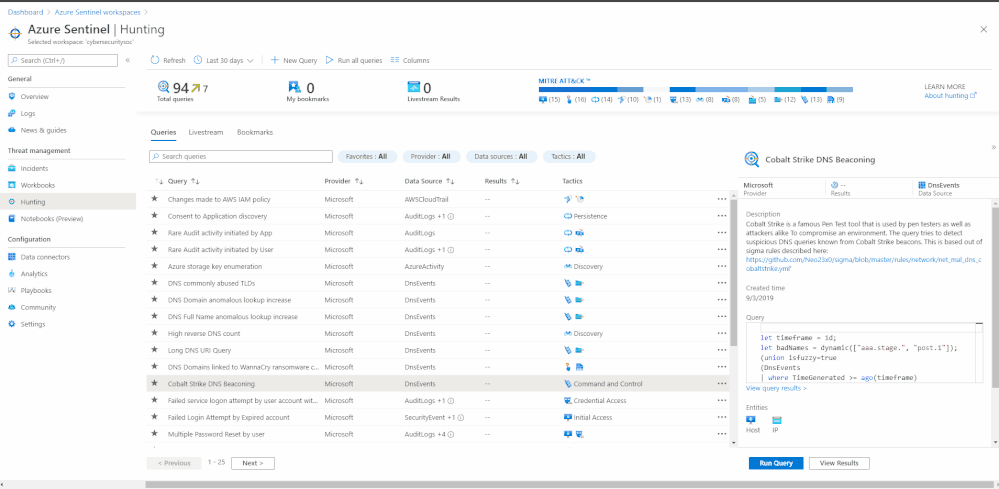Open the Columns chooser
999x489 pixels.
point(410,60)
